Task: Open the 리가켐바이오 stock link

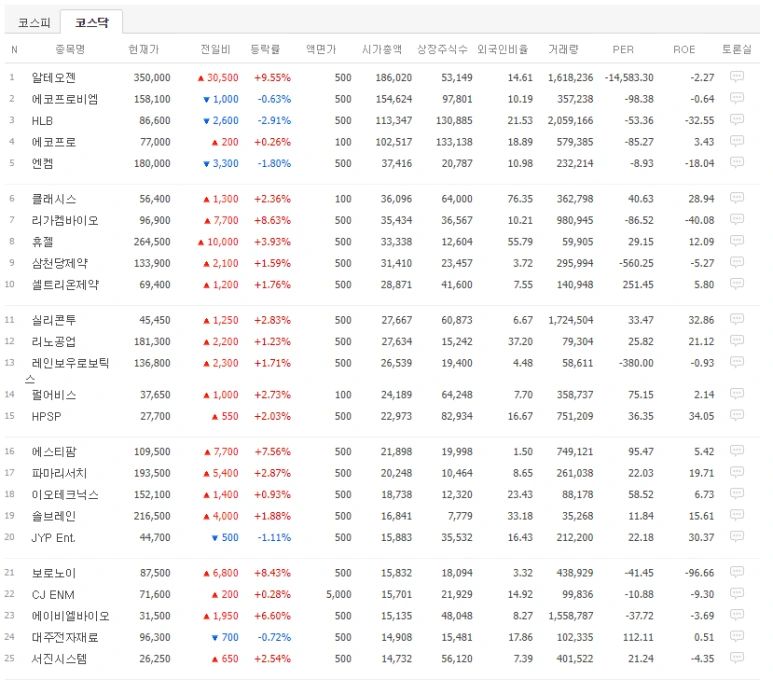Action: pyautogui.click(x=65, y=220)
